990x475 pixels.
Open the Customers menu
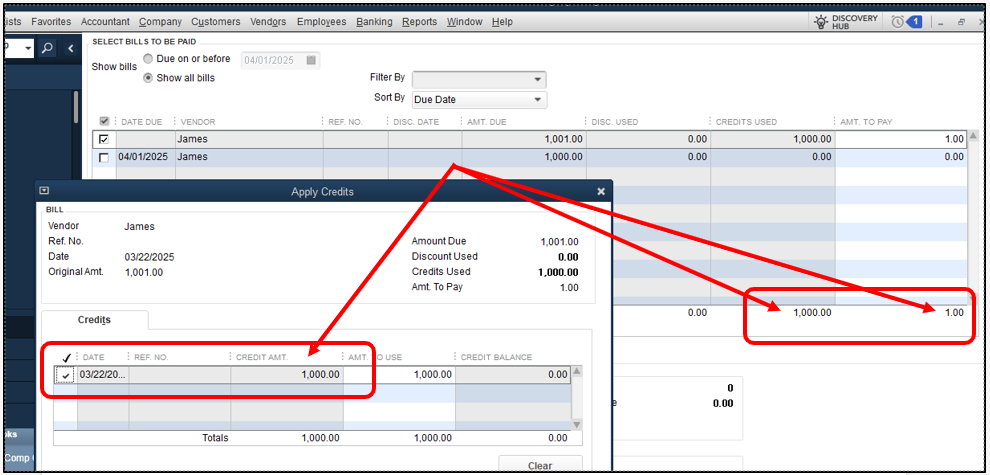click(216, 21)
